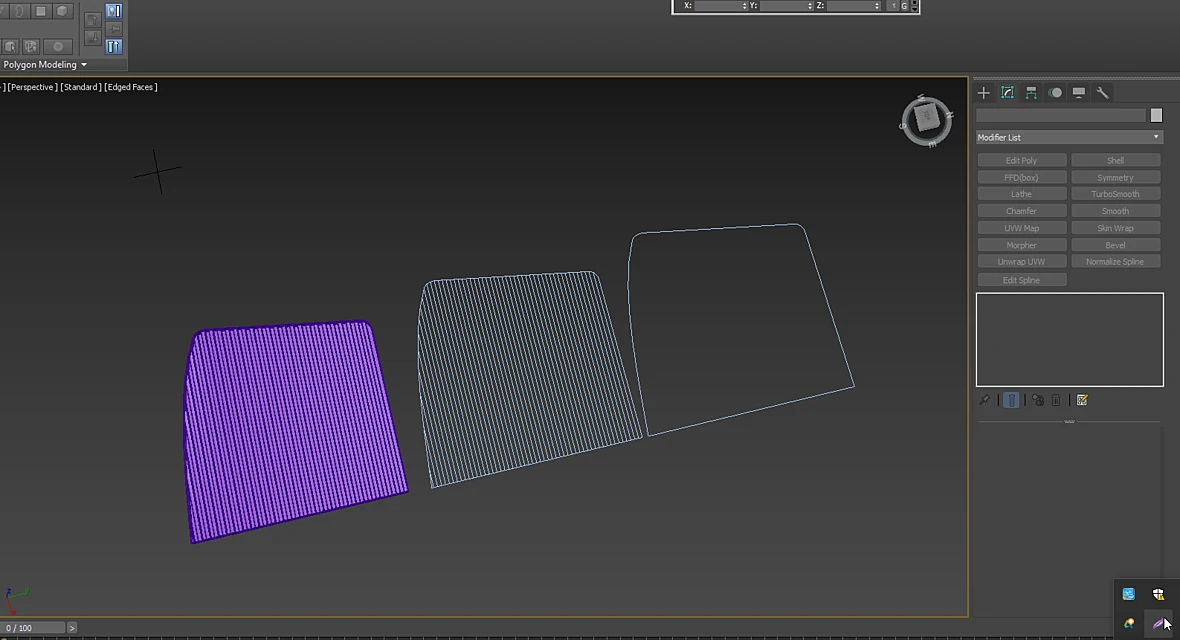Apply the Edit Poly modifier
Screen dimensions: 1180x640
coord(1021,160)
